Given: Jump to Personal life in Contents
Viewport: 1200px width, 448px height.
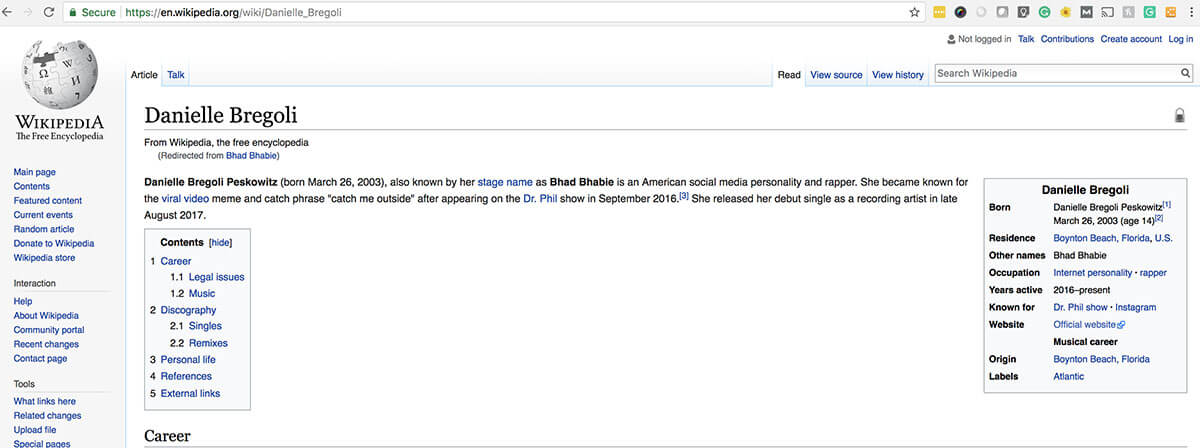Looking at the screenshot, I should click(188, 359).
